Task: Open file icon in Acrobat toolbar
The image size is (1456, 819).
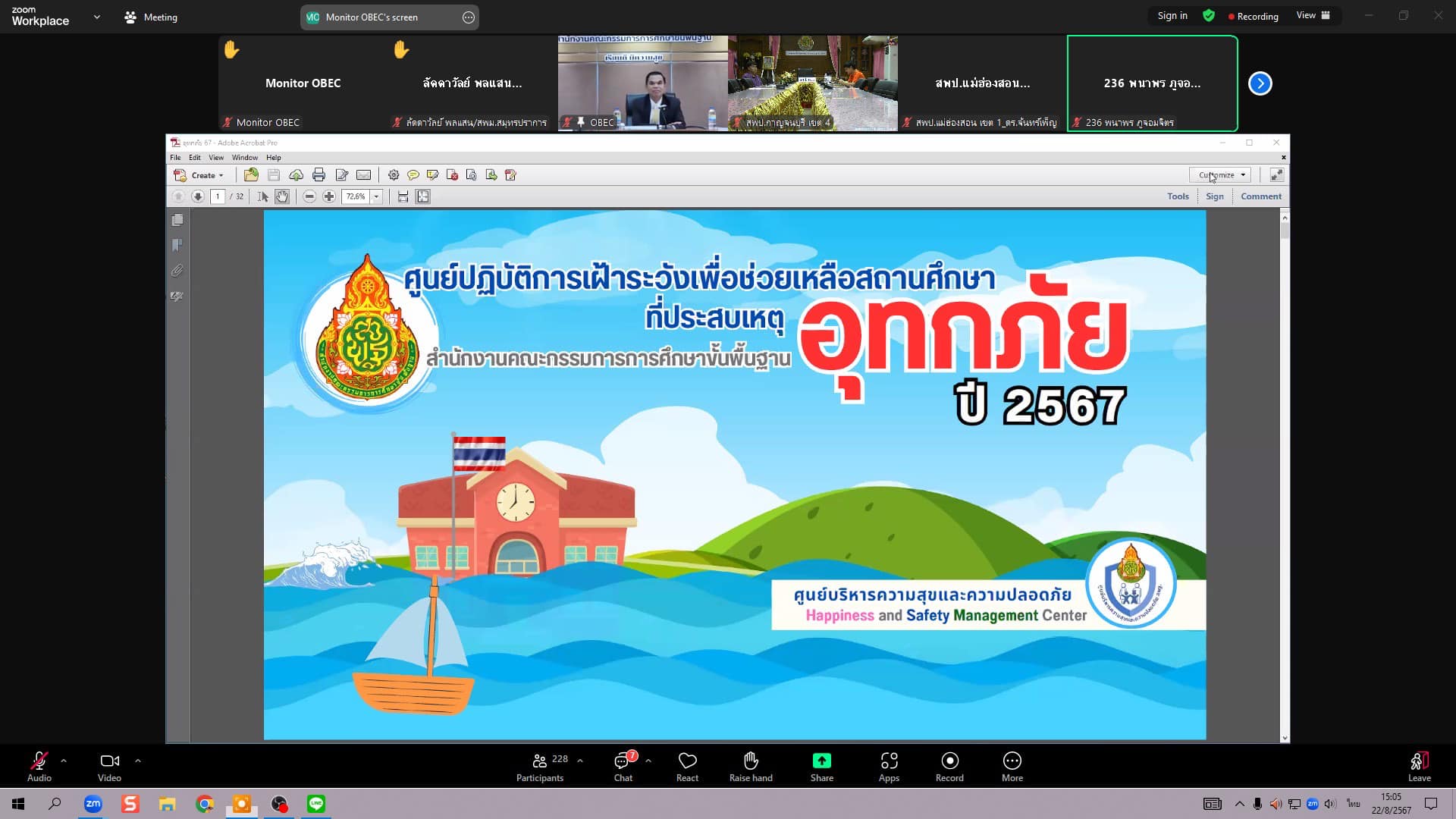Action: (251, 175)
